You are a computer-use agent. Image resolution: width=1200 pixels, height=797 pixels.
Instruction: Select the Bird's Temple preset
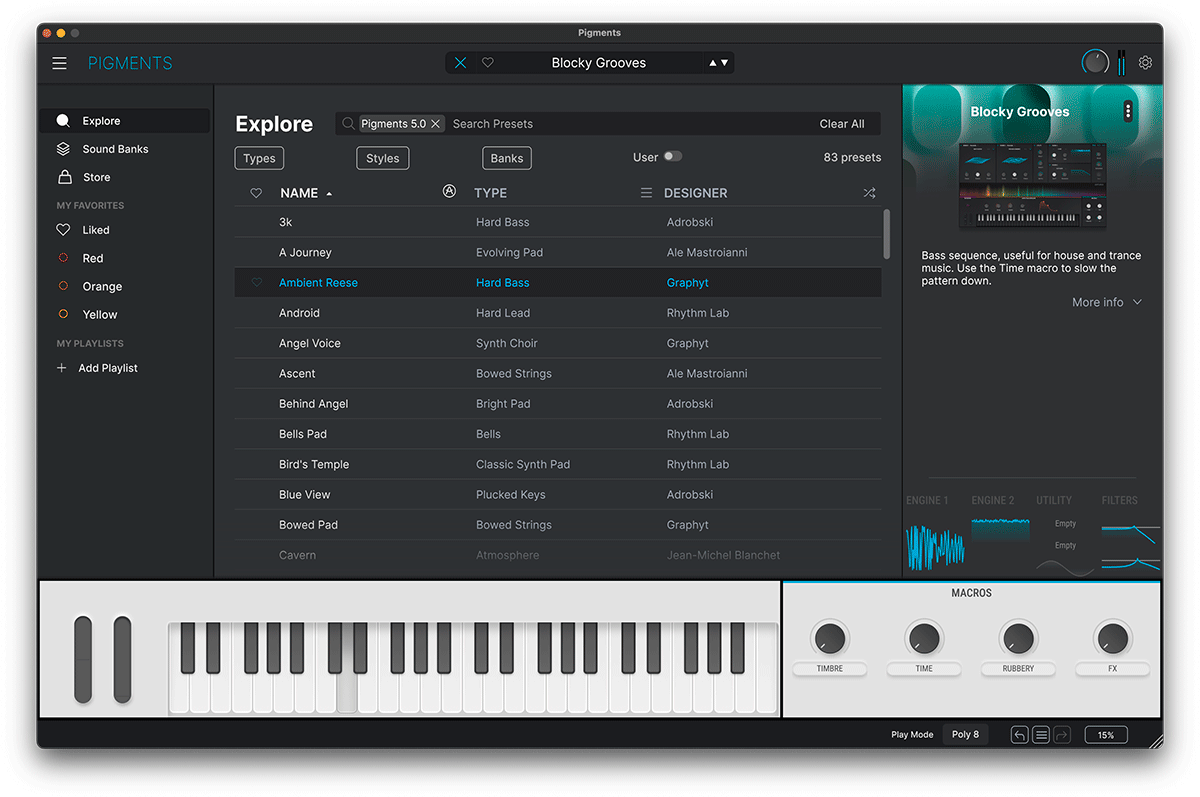pos(558,464)
